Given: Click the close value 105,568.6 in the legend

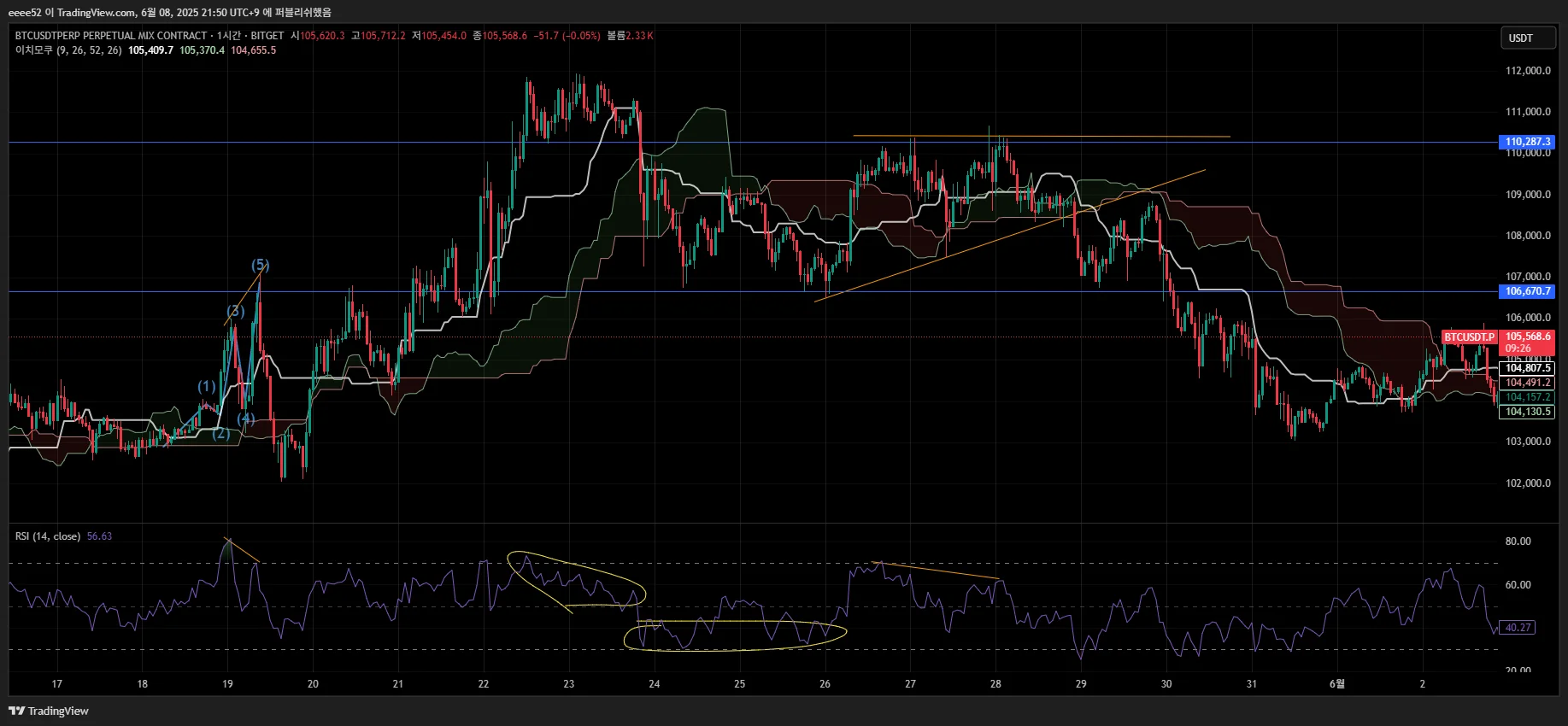Looking at the screenshot, I should (x=505, y=36).
